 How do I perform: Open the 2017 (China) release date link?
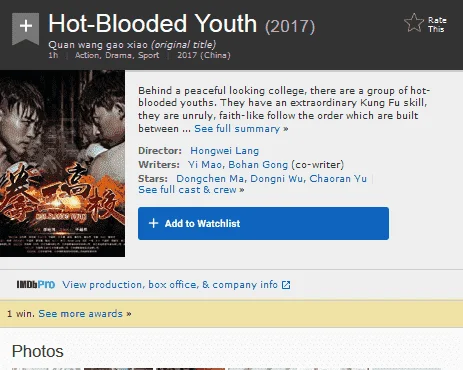coord(204,55)
